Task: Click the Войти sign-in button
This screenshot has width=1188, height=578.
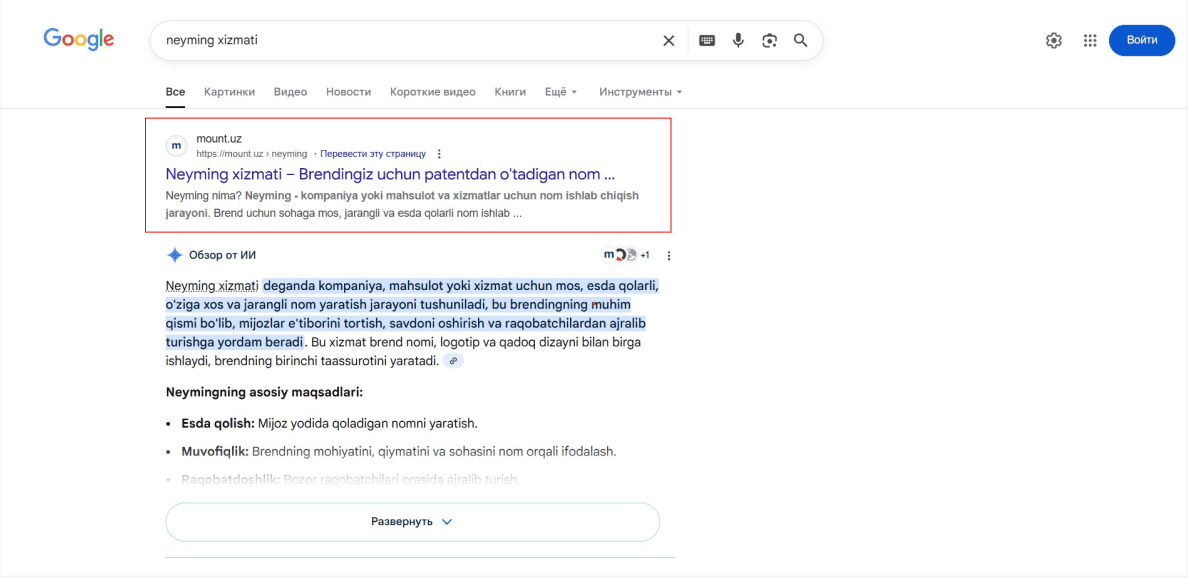Action: (1142, 40)
